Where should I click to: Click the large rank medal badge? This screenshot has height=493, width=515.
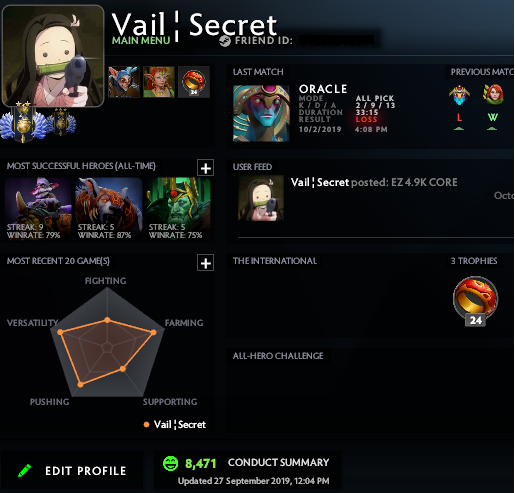point(22,122)
